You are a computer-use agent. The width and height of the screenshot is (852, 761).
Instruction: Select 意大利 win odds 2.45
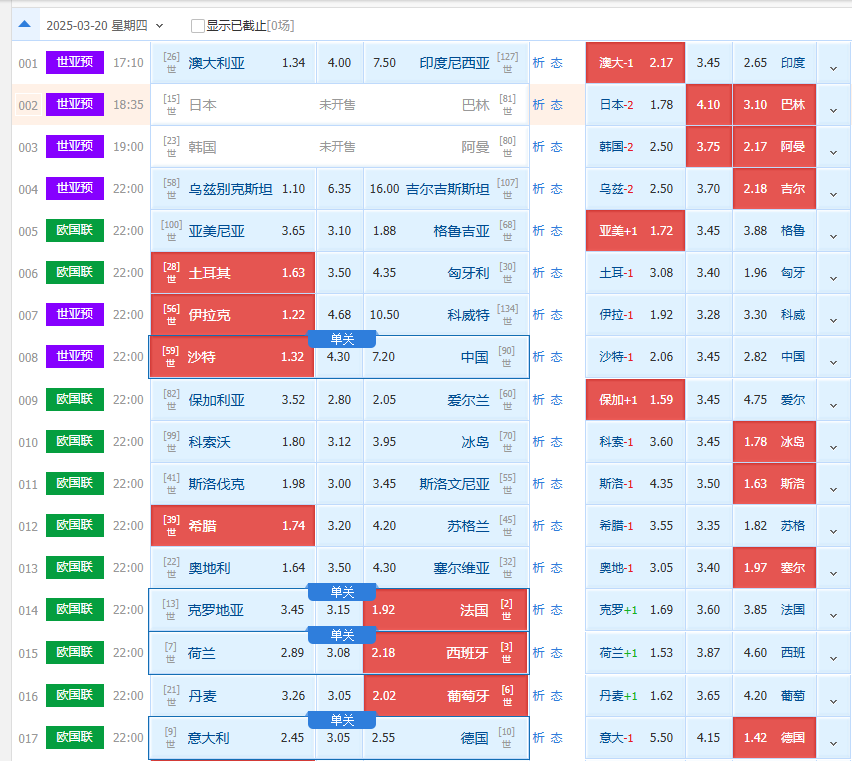point(232,738)
